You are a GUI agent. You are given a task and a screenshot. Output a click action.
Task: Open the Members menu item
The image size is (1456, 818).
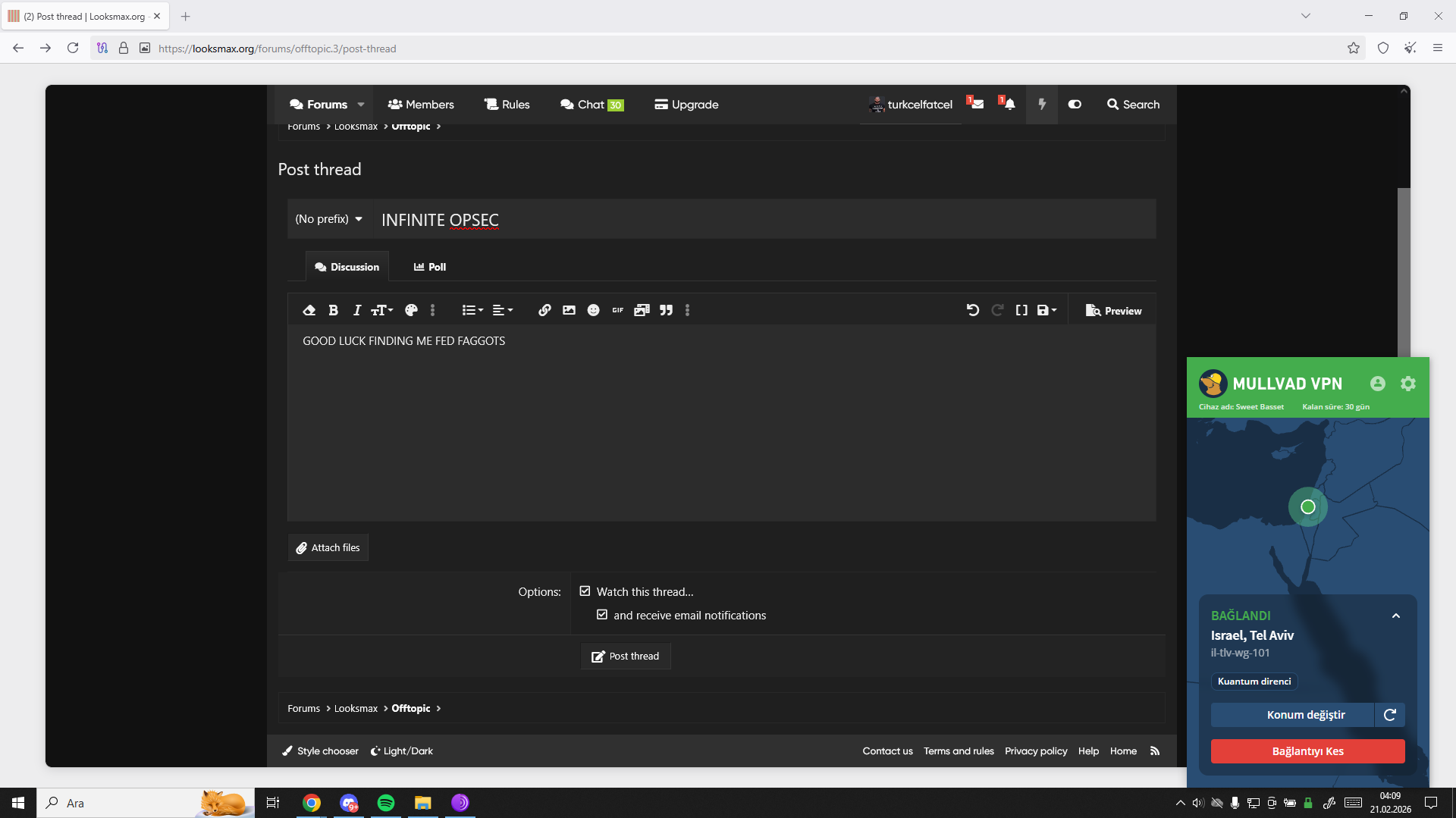point(421,105)
